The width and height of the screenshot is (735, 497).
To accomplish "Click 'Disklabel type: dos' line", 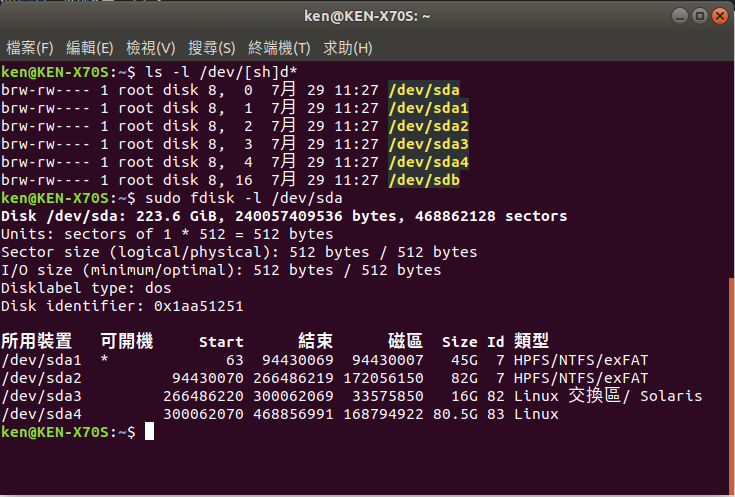I will click(x=86, y=288).
